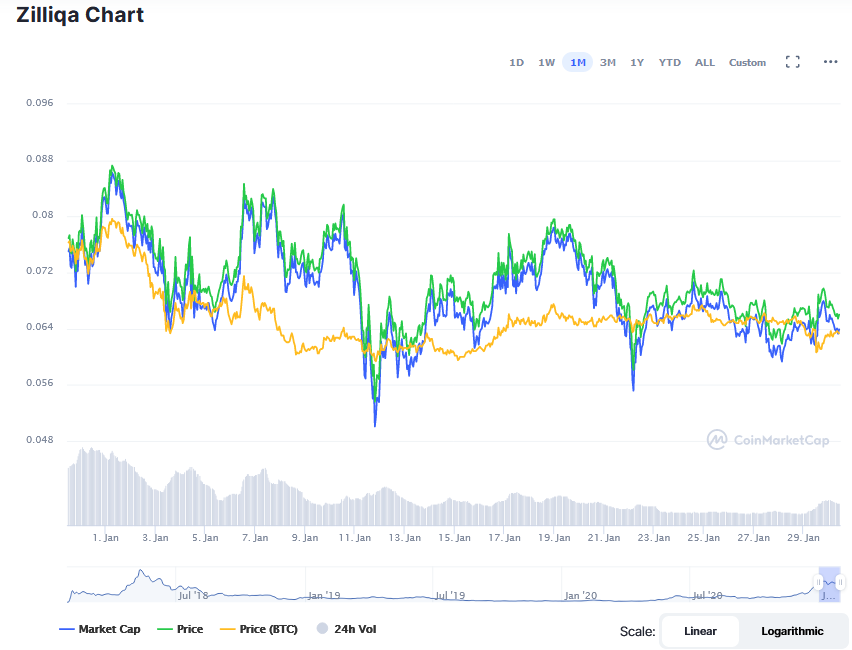The height and width of the screenshot is (650, 852).
Task: Click the Scale: label
Action: click(637, 632)
